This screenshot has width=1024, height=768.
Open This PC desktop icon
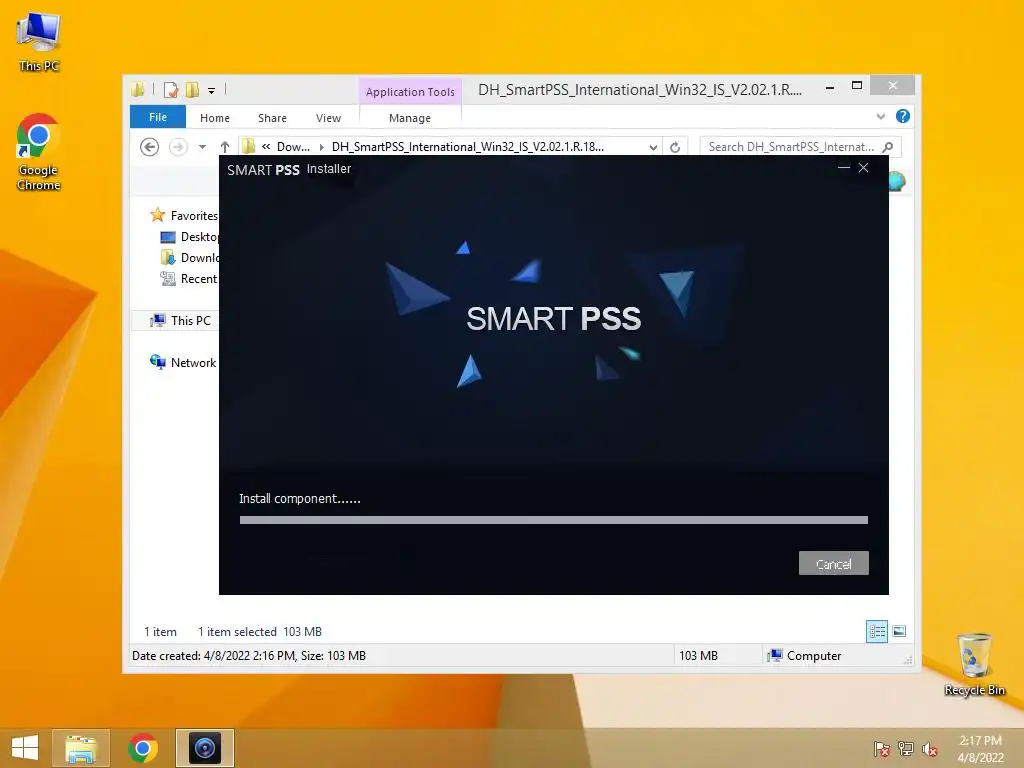point(39,42)
